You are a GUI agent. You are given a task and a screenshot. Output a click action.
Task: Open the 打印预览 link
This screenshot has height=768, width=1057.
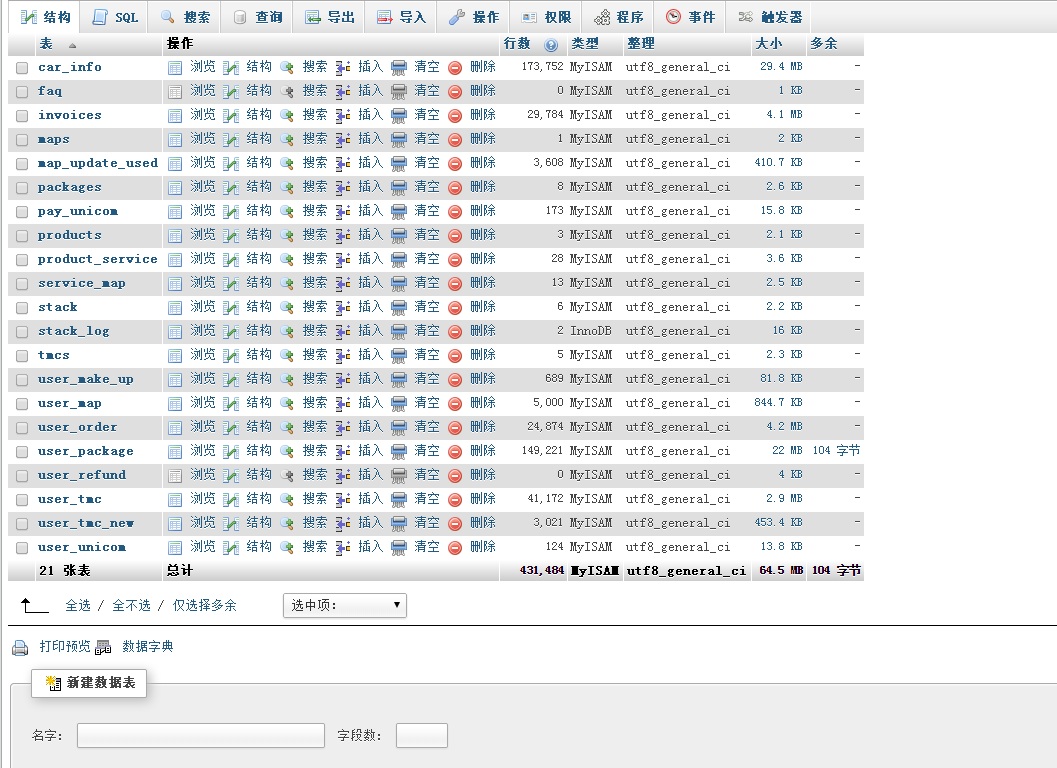click(x=65, y=646)
